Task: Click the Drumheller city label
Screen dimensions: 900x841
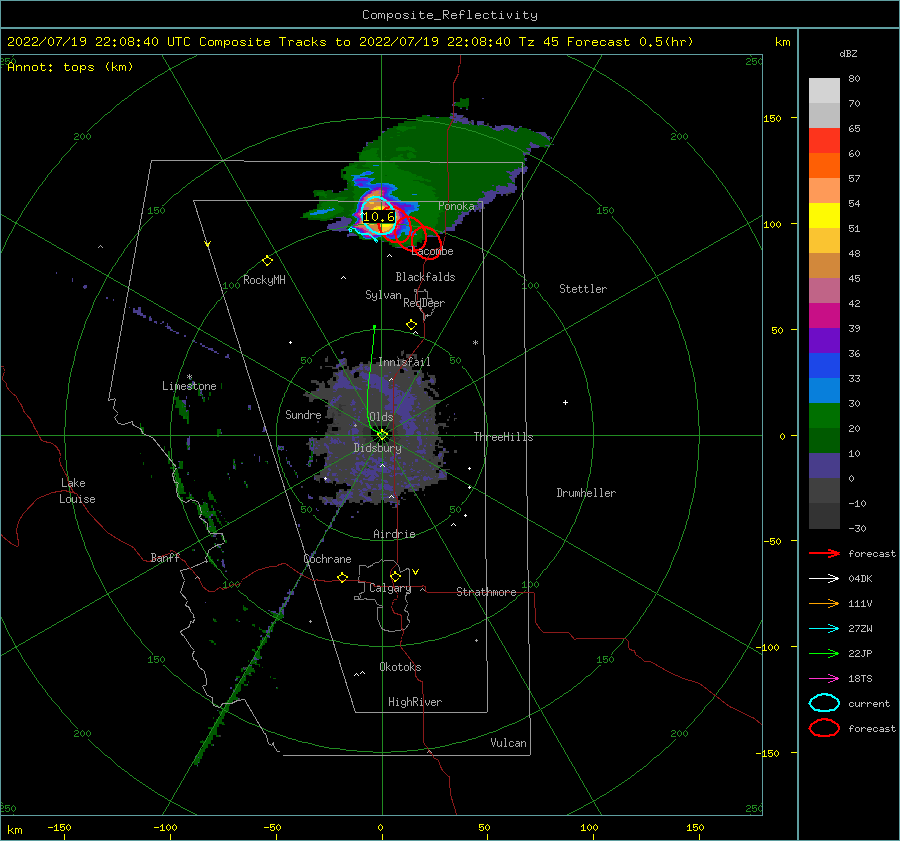Action: click(x=586, y=493)
